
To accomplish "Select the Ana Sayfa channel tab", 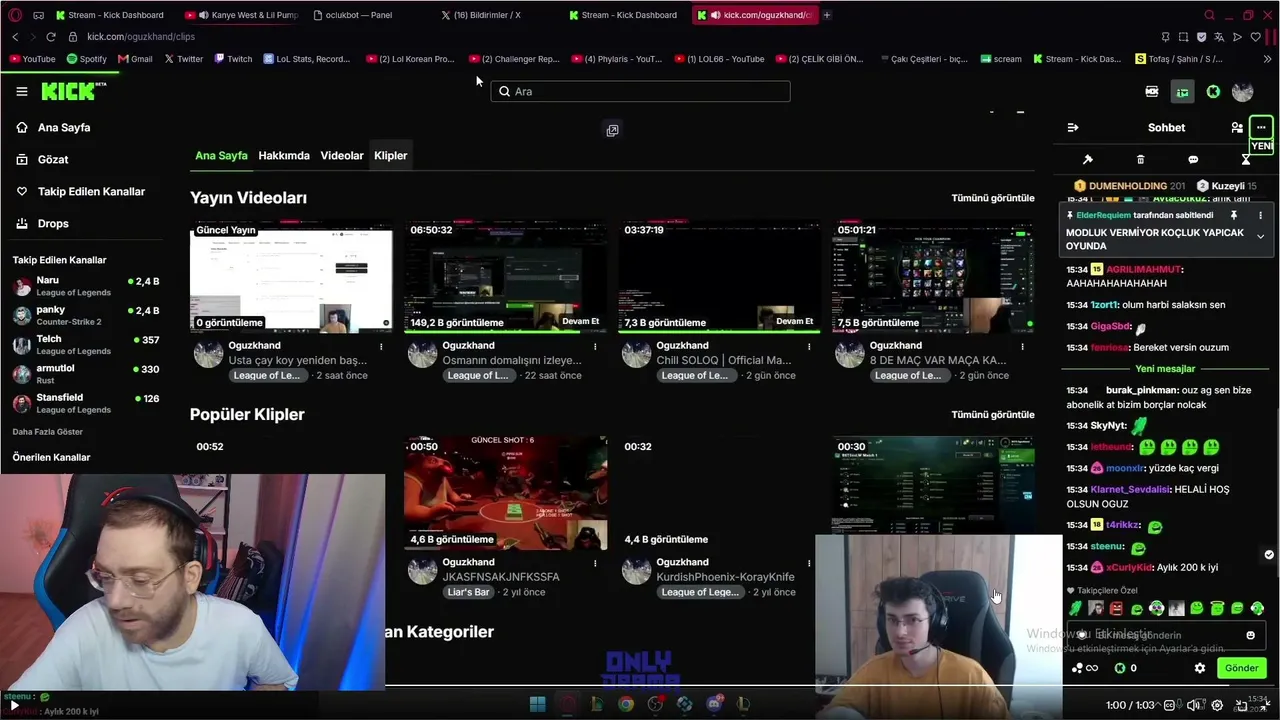I will (221, 156).
